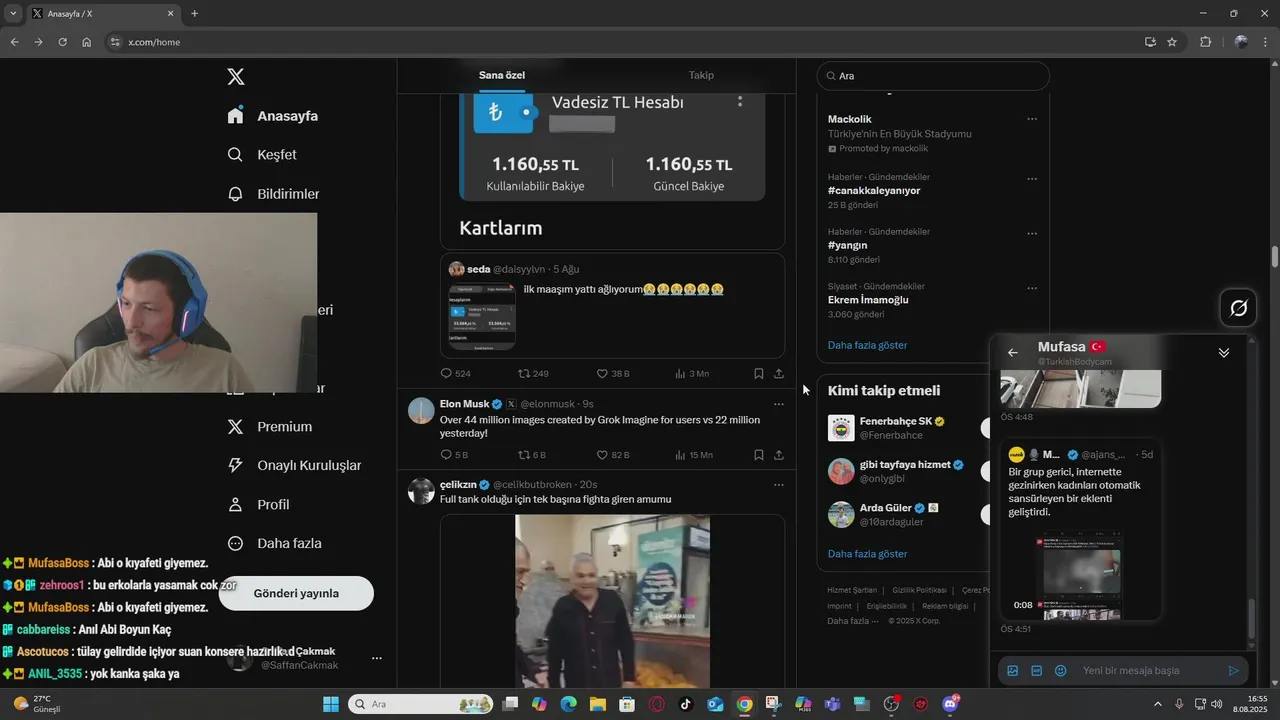Send the direct message
The width and height of the screenshot is (1280, 720).
click(1233, 671)
